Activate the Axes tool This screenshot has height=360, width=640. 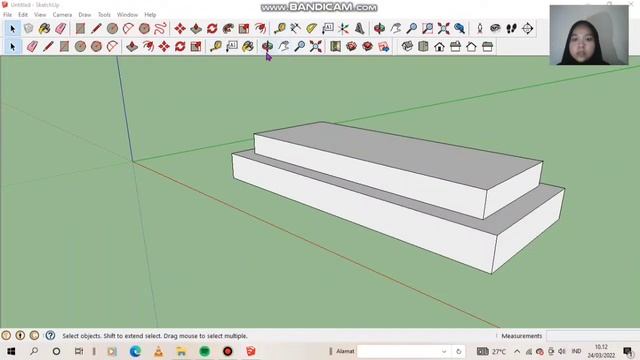(344, 29)
